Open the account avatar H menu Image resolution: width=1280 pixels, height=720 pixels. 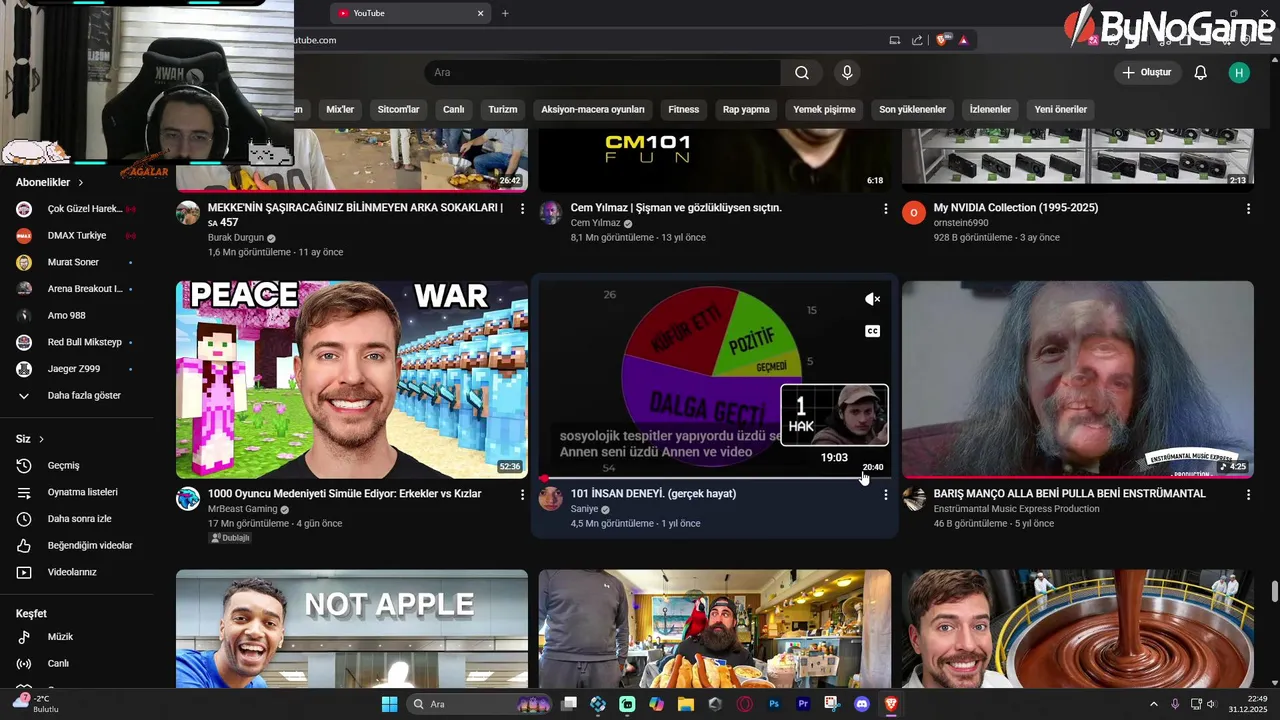1239,72
